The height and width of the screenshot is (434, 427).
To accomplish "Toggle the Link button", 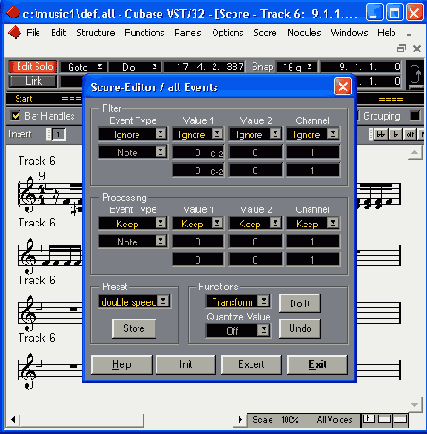I will 33,81.
